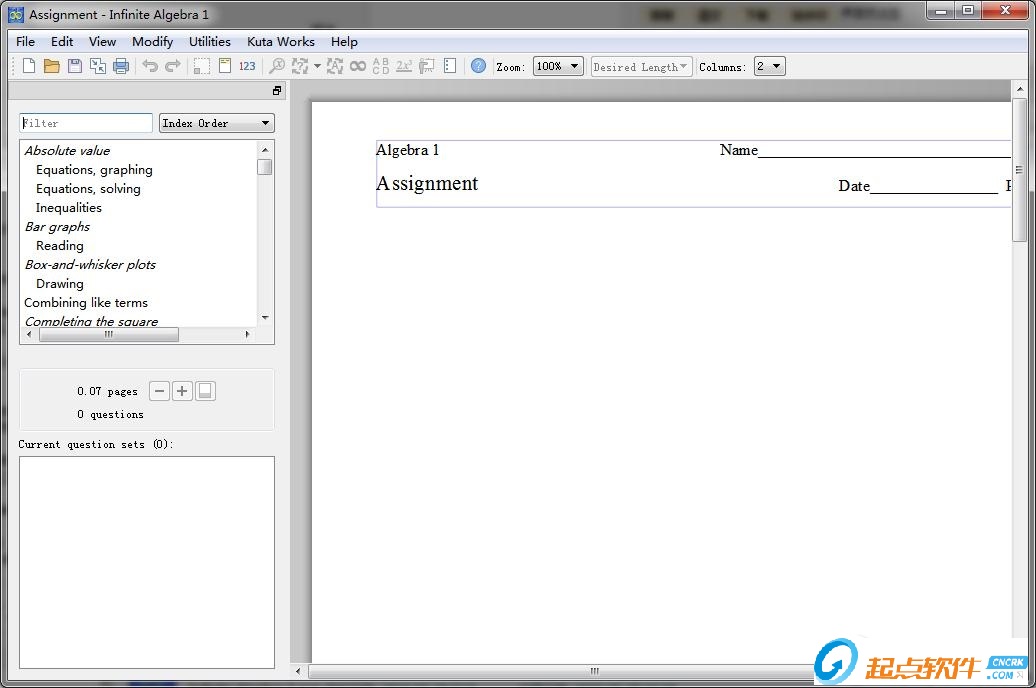Screen dimensions: 1036x688
Task: Click the infinity symbol icon
Action: click(357, 66)
